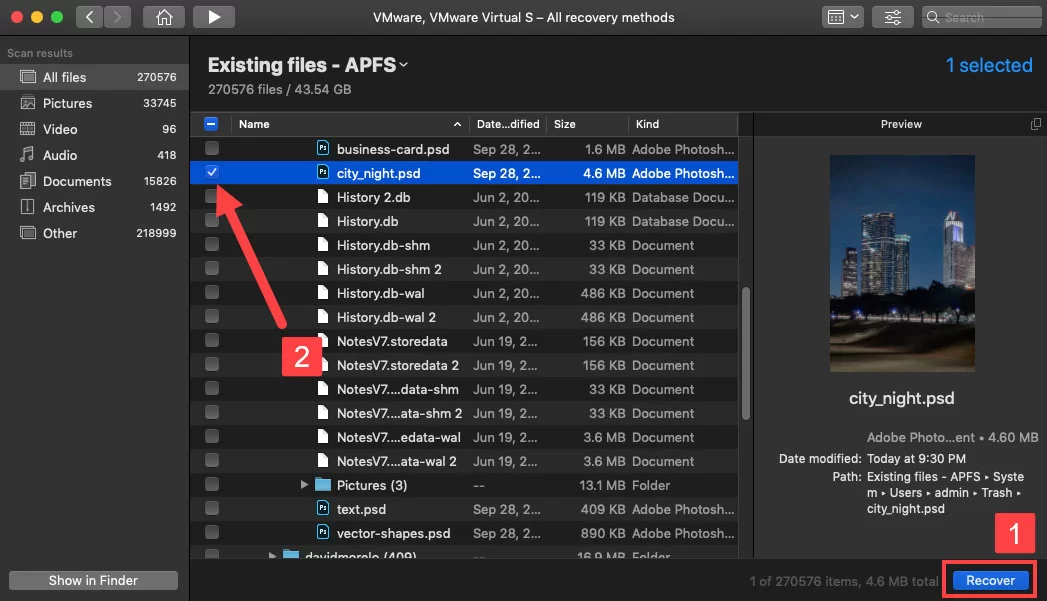Go to the home screen via the house icon
The image size is (1047, 601).
click(163, 16)
